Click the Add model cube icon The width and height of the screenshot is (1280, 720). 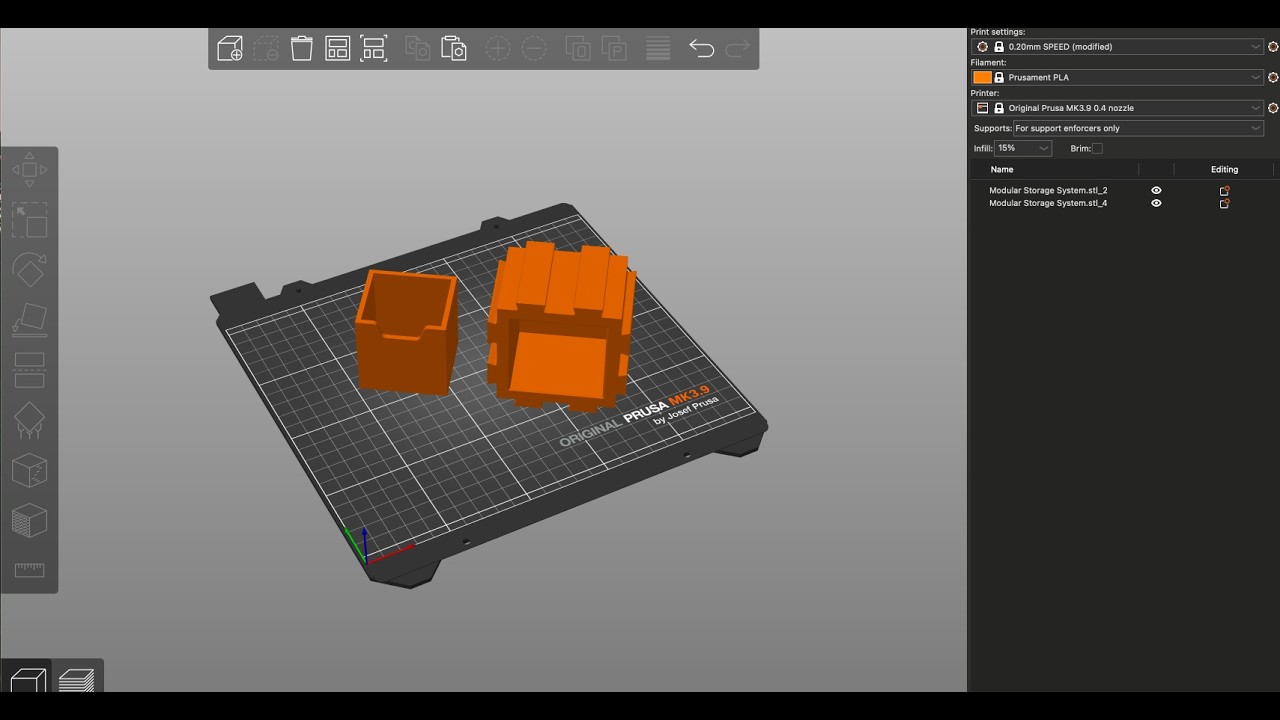(230, 48)
